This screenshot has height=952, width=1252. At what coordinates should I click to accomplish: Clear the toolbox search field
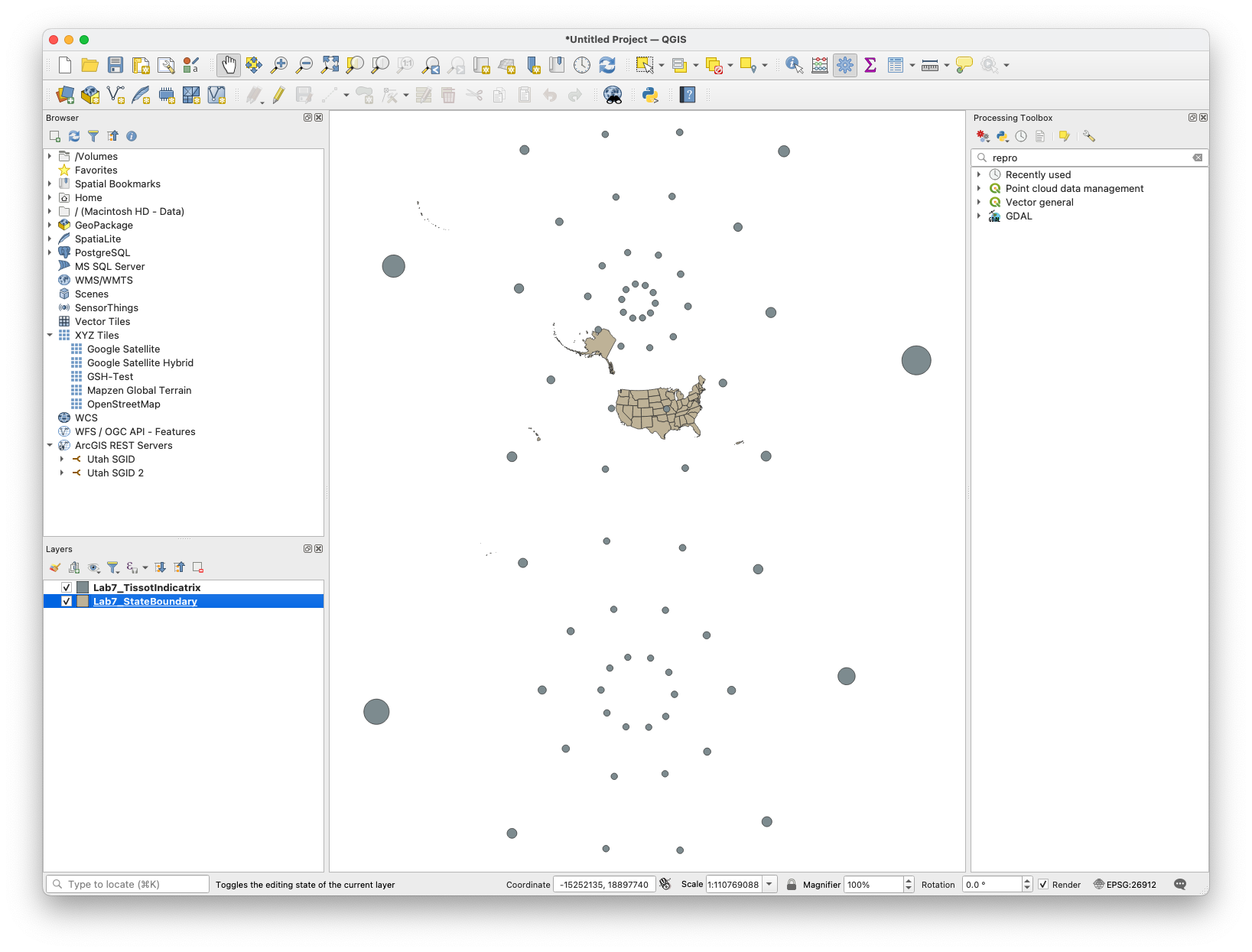(1198, 158)
